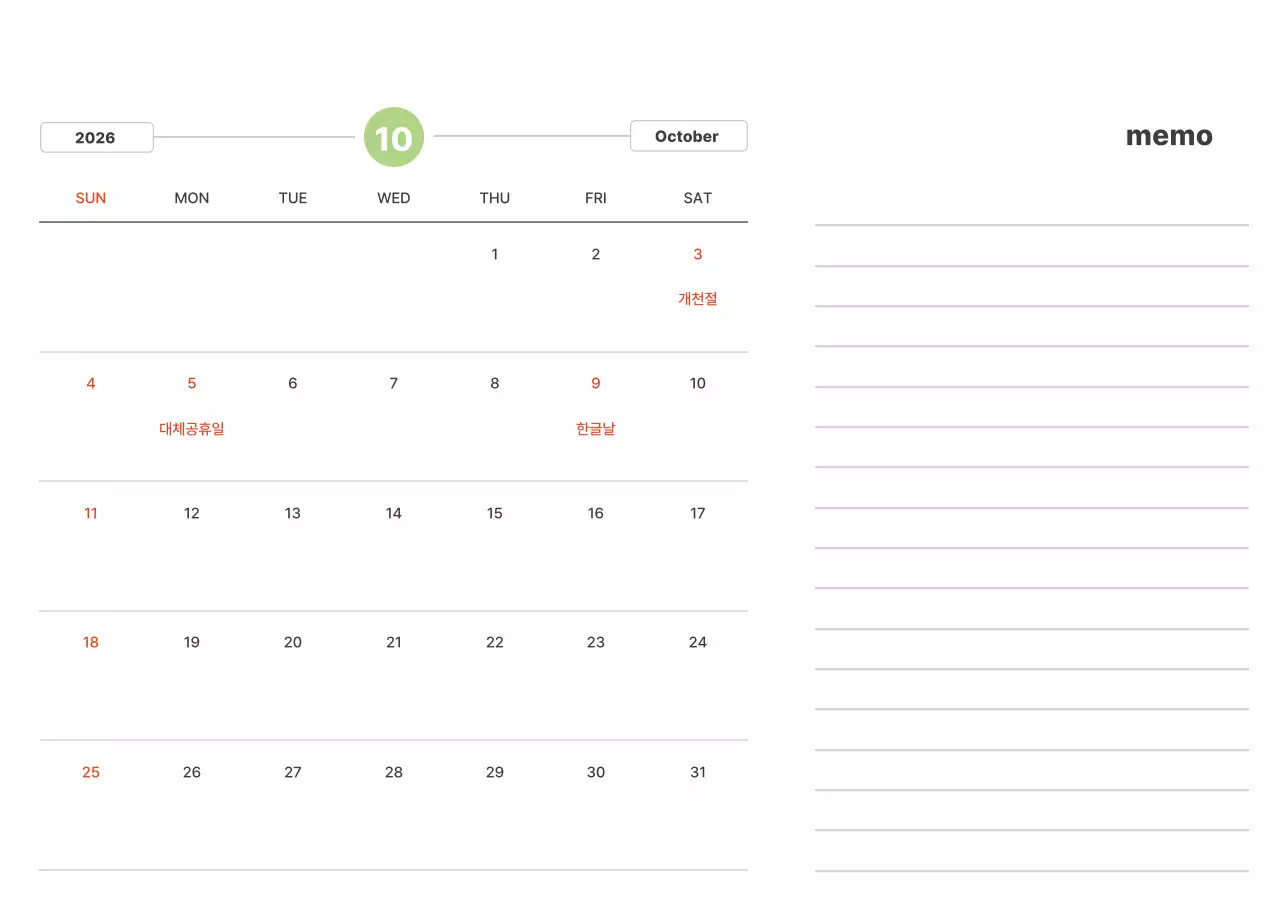
Task: Select date 27 on Tuesday
Action: tap(293, 772)
